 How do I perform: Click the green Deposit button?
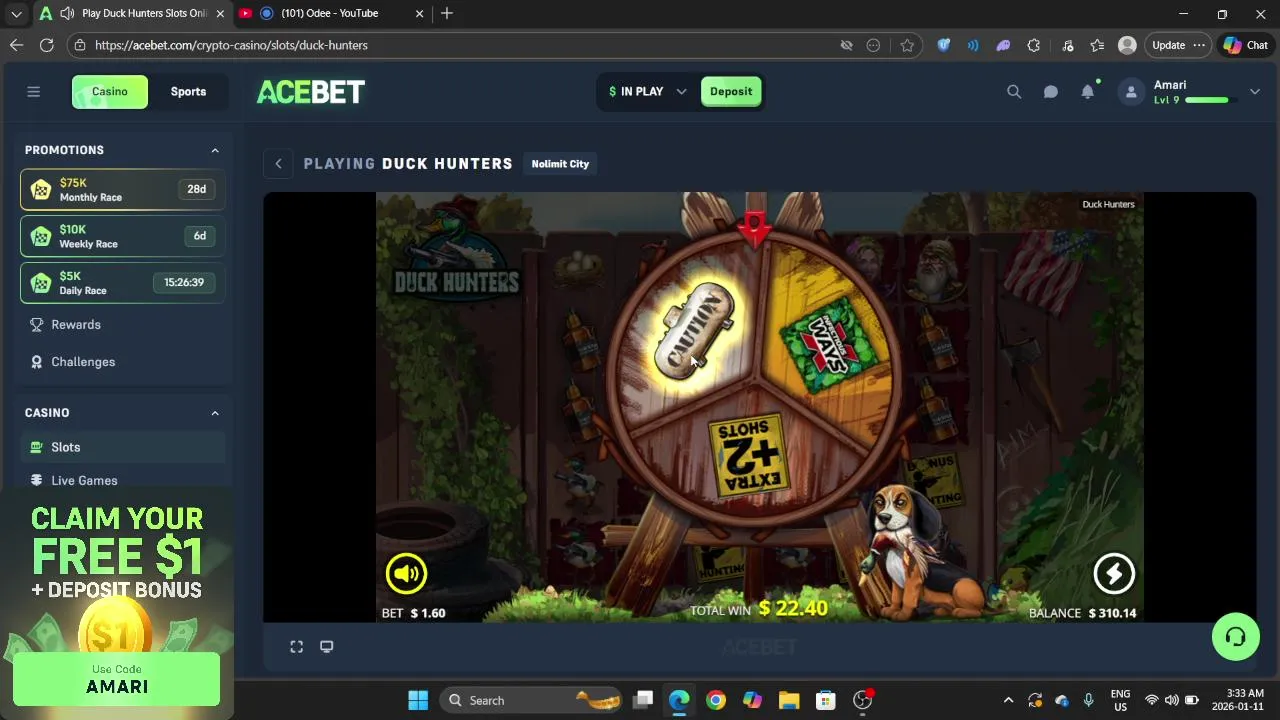731,92
